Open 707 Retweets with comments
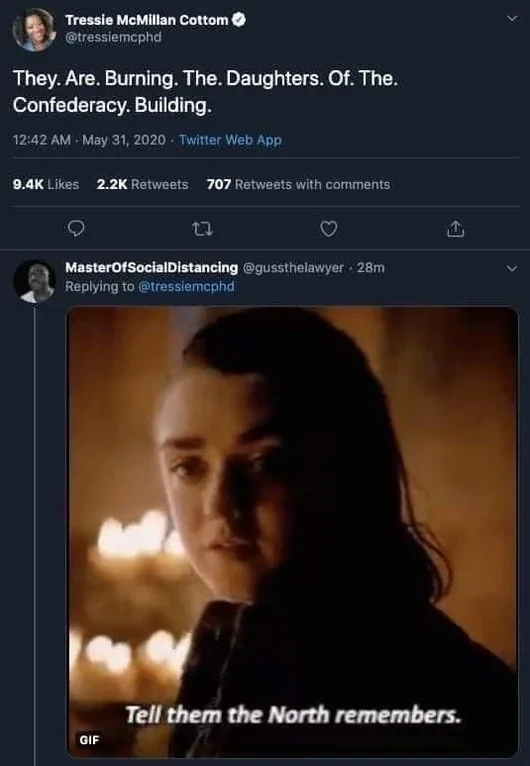This screenshot has height=766, width=530. click(x=298, y=184)
